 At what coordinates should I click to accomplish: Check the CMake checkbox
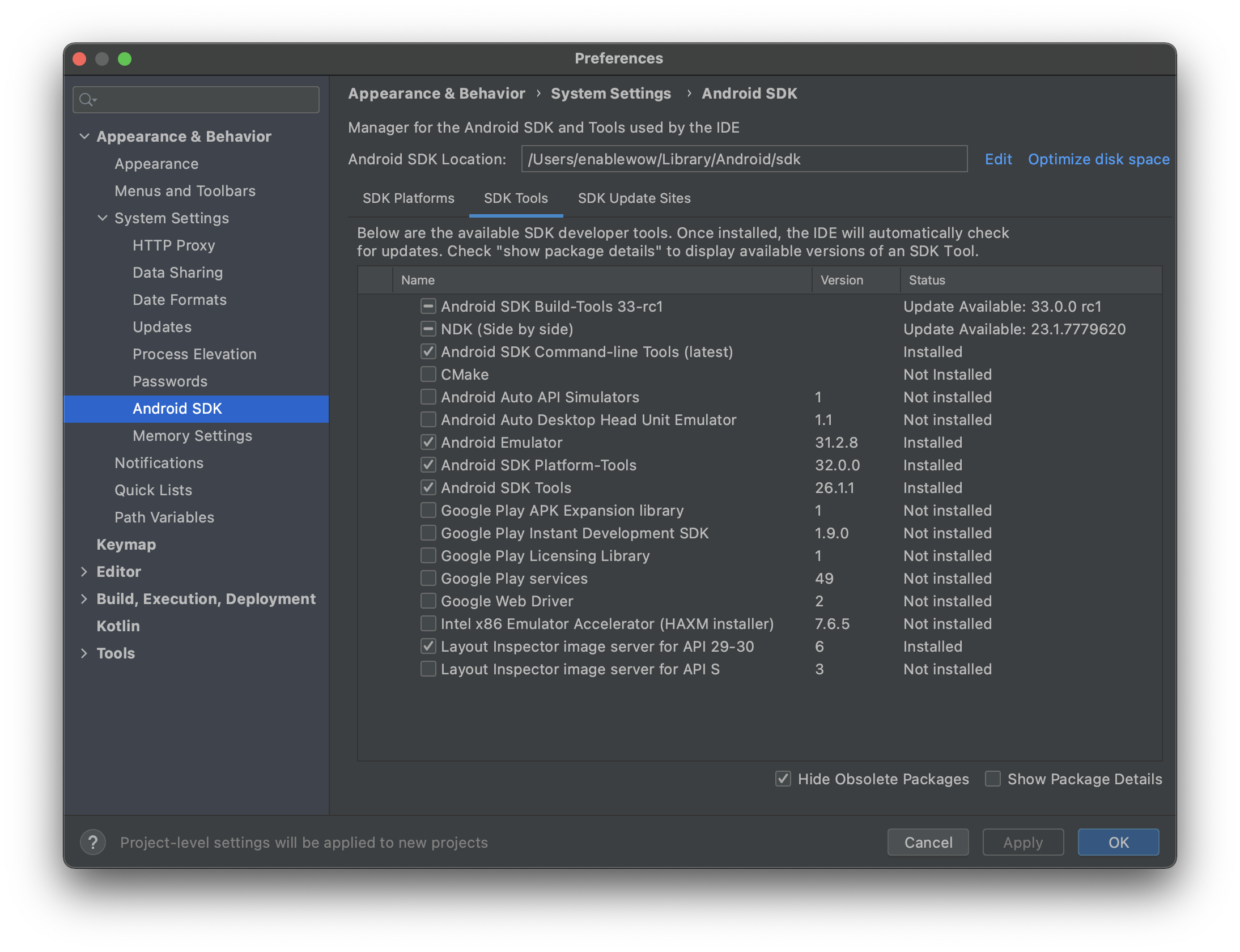[x=428, y=375]
